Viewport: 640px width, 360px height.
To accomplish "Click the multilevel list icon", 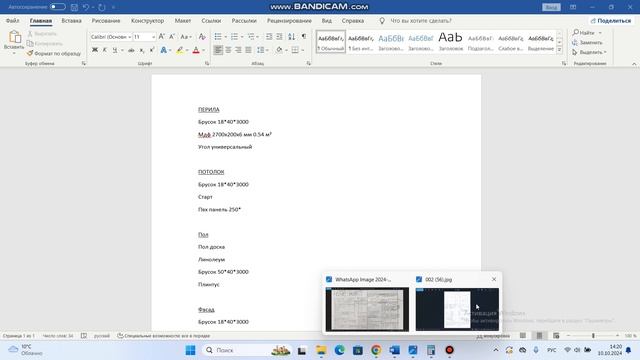I will click(251, 37).
